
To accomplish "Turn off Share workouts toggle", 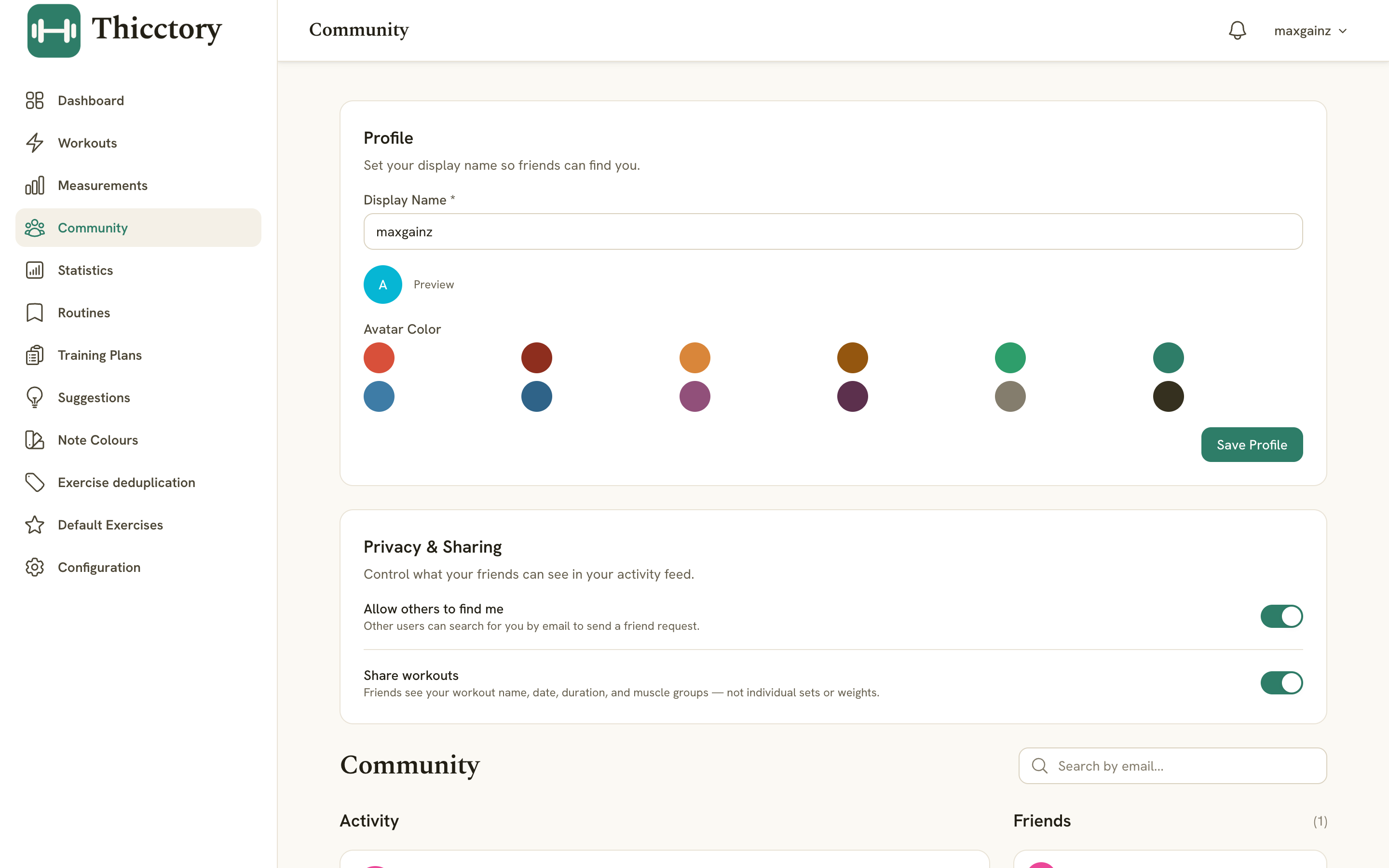I will [x=1281, y=682].
